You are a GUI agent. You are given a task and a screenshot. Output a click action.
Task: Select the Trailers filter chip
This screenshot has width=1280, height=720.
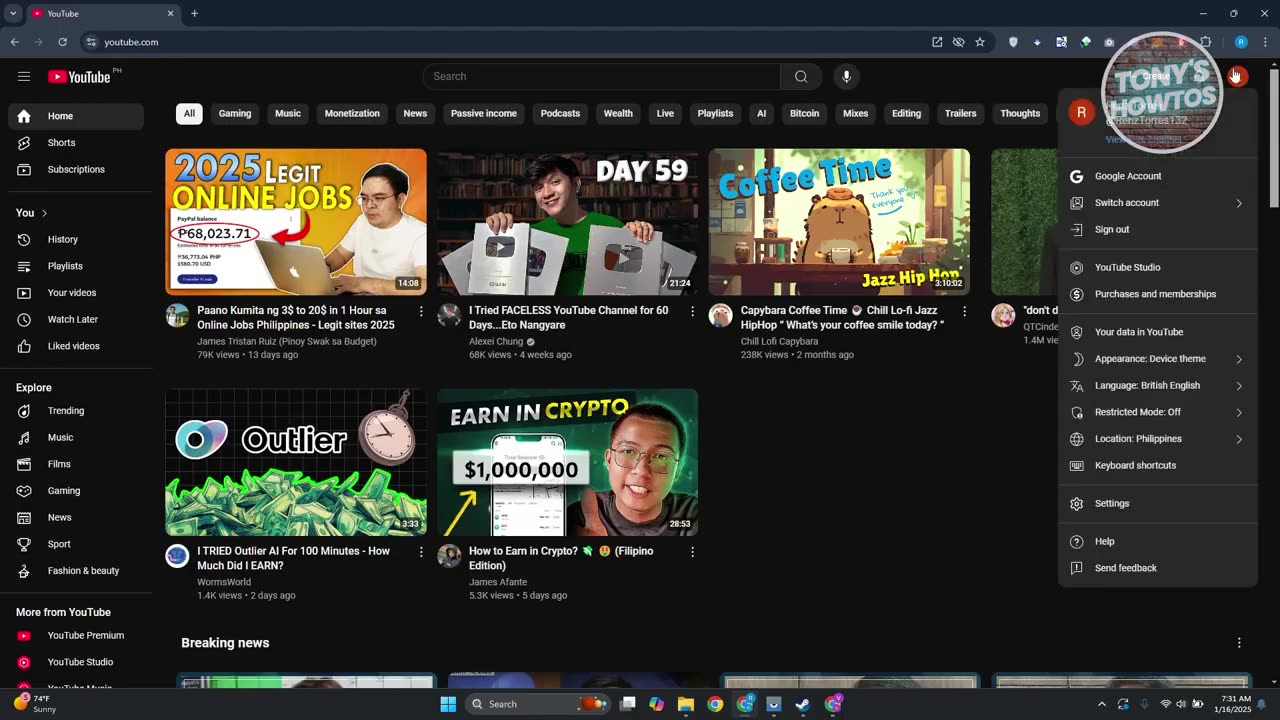point(960,114)
